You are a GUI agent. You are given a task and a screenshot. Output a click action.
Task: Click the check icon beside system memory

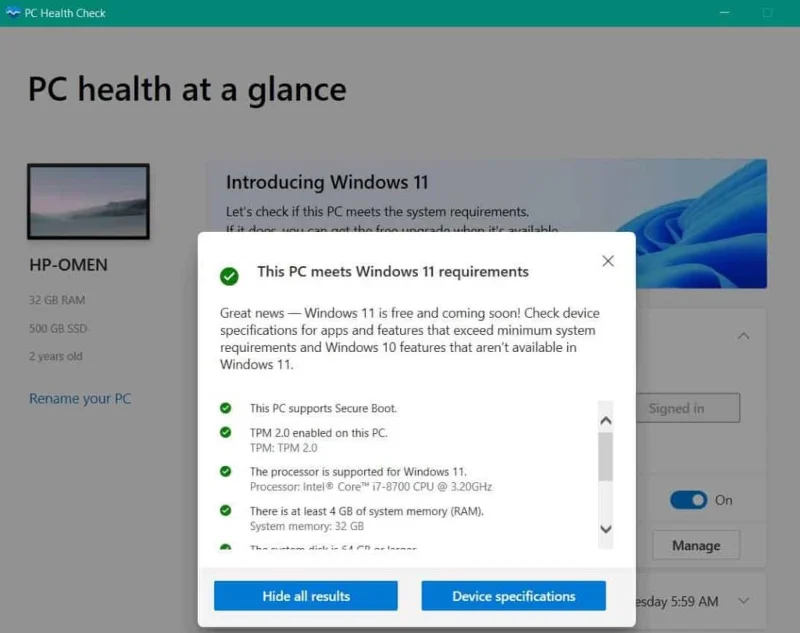tap(226, 511)
